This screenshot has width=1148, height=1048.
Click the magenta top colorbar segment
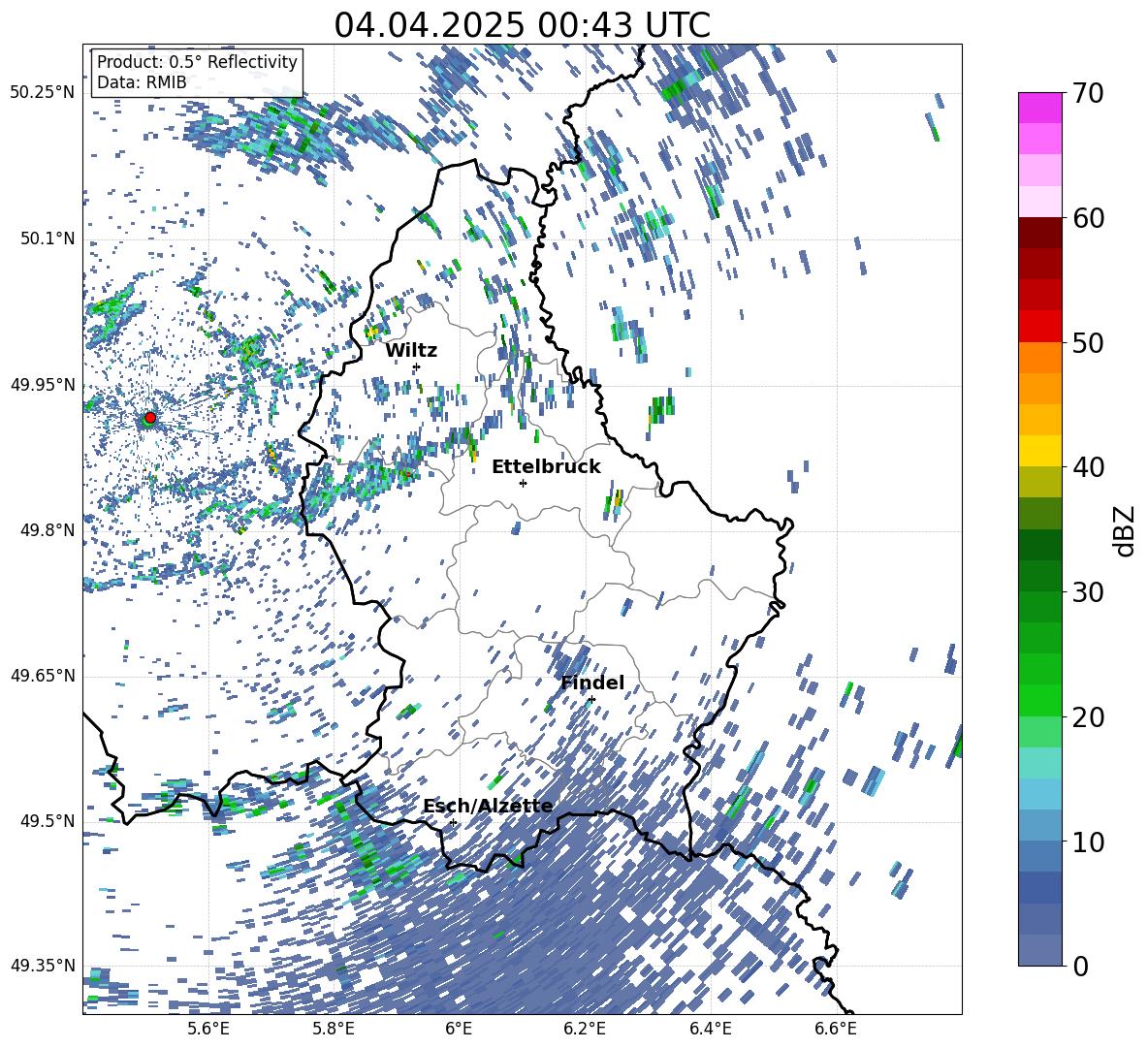(x=1039, y=108)
